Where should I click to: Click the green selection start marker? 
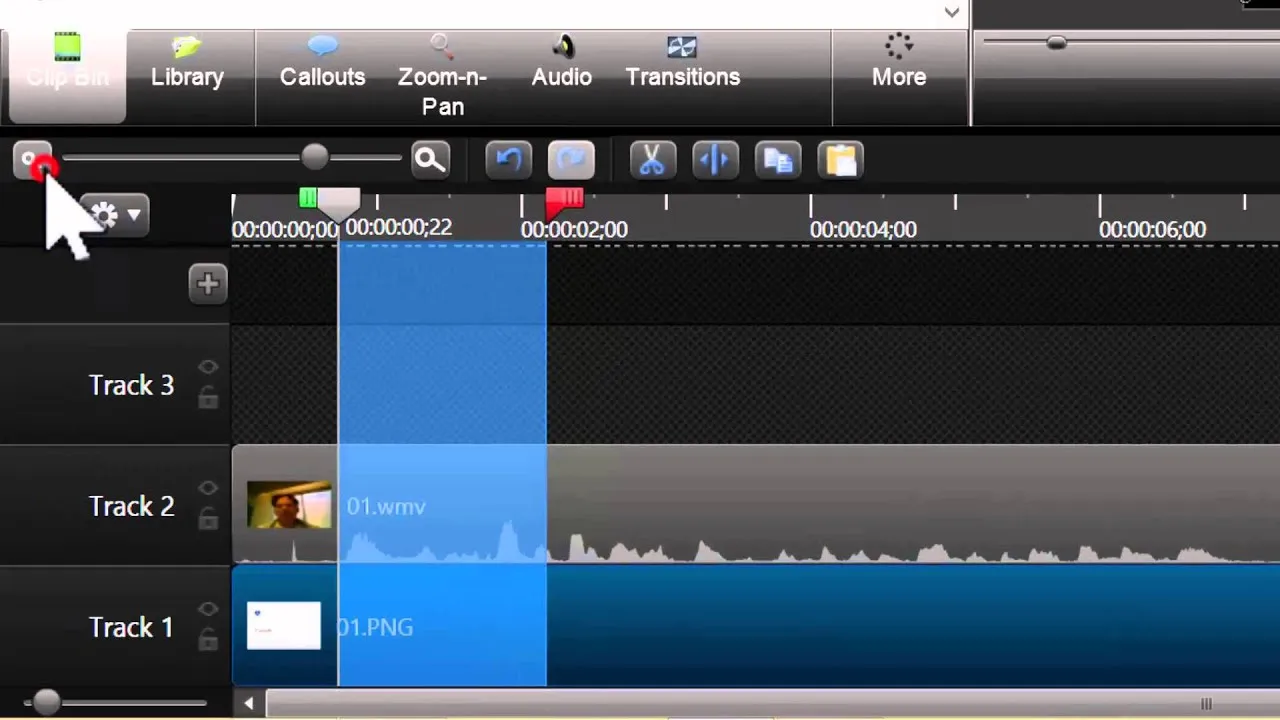pyautogui.click(x=308, y=199)
